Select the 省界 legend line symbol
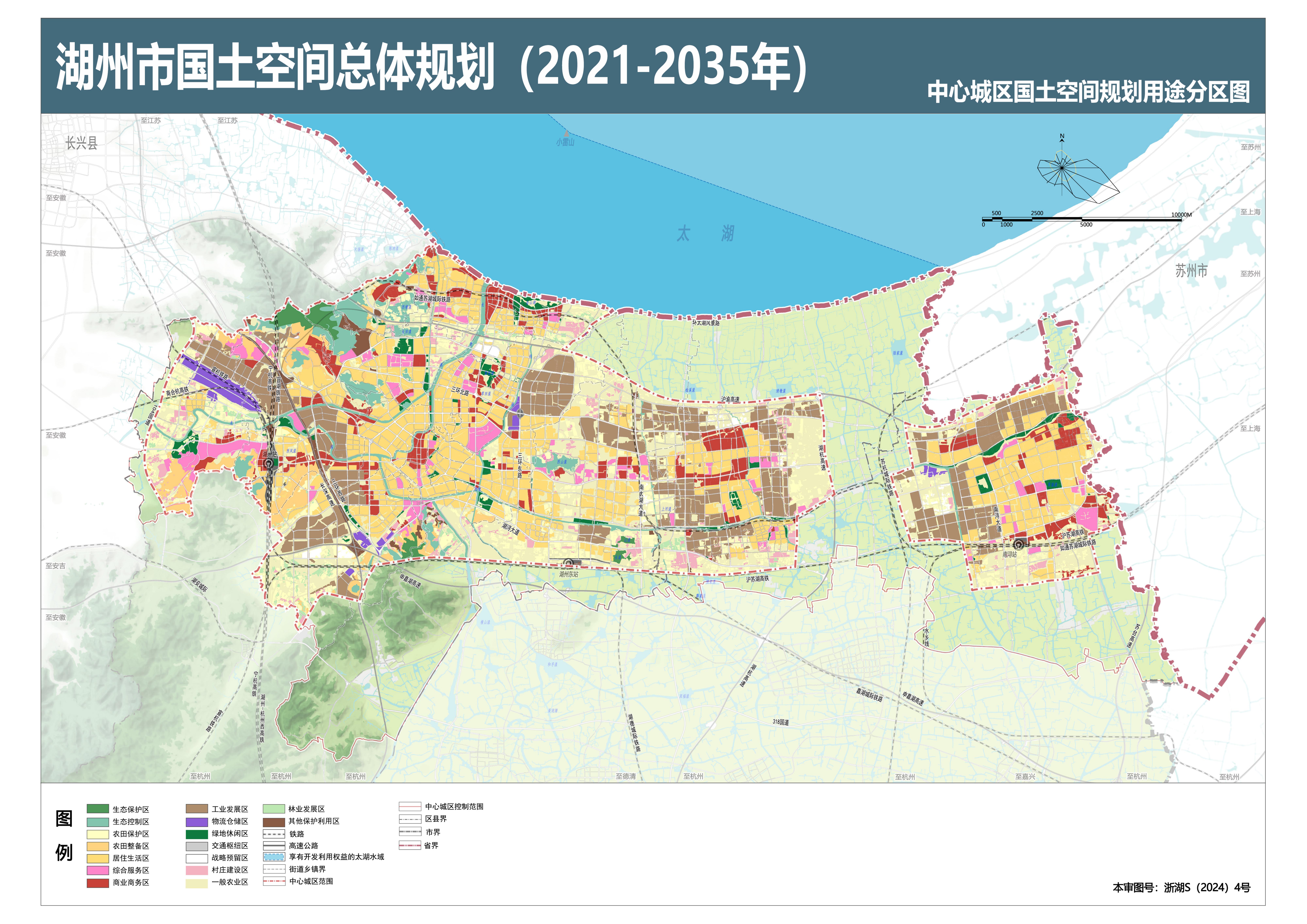The width and height of the screenshot is (1307, 924). tap(410, 845)
